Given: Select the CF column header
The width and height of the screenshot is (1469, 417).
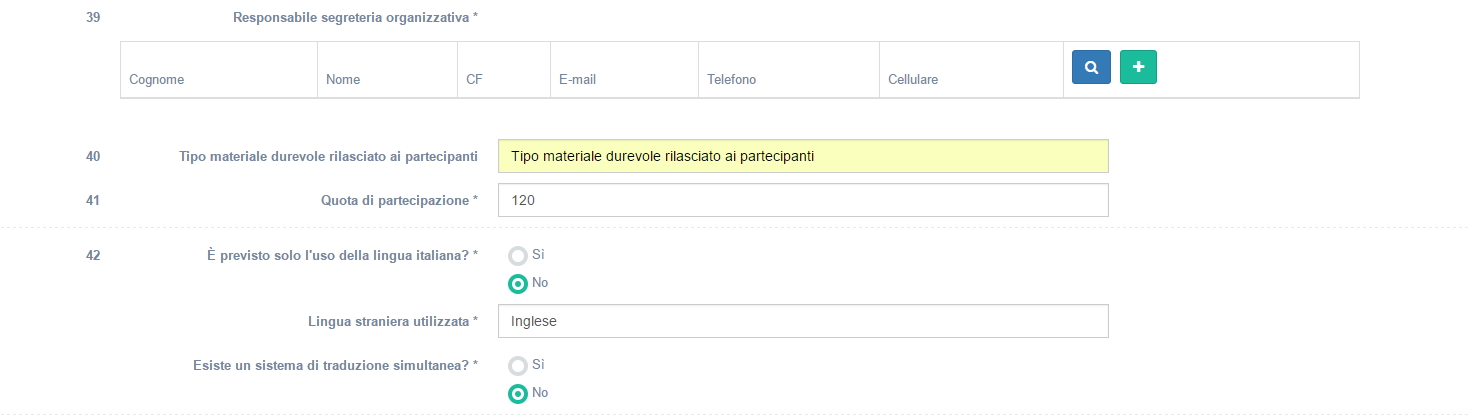Looking at the screenshot, I should (475, 79).
